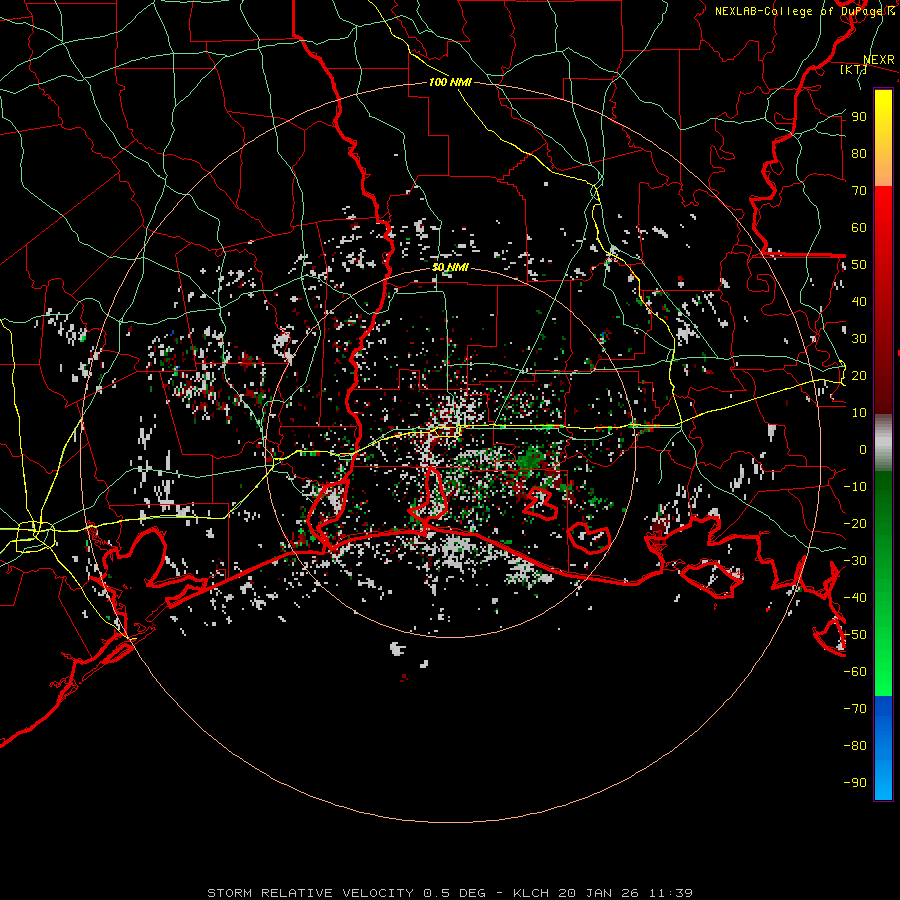Select the -40 value on the velocity scale
Image resolution: width=900 pixels, height=900 pixels.
(x=855, y=598)
